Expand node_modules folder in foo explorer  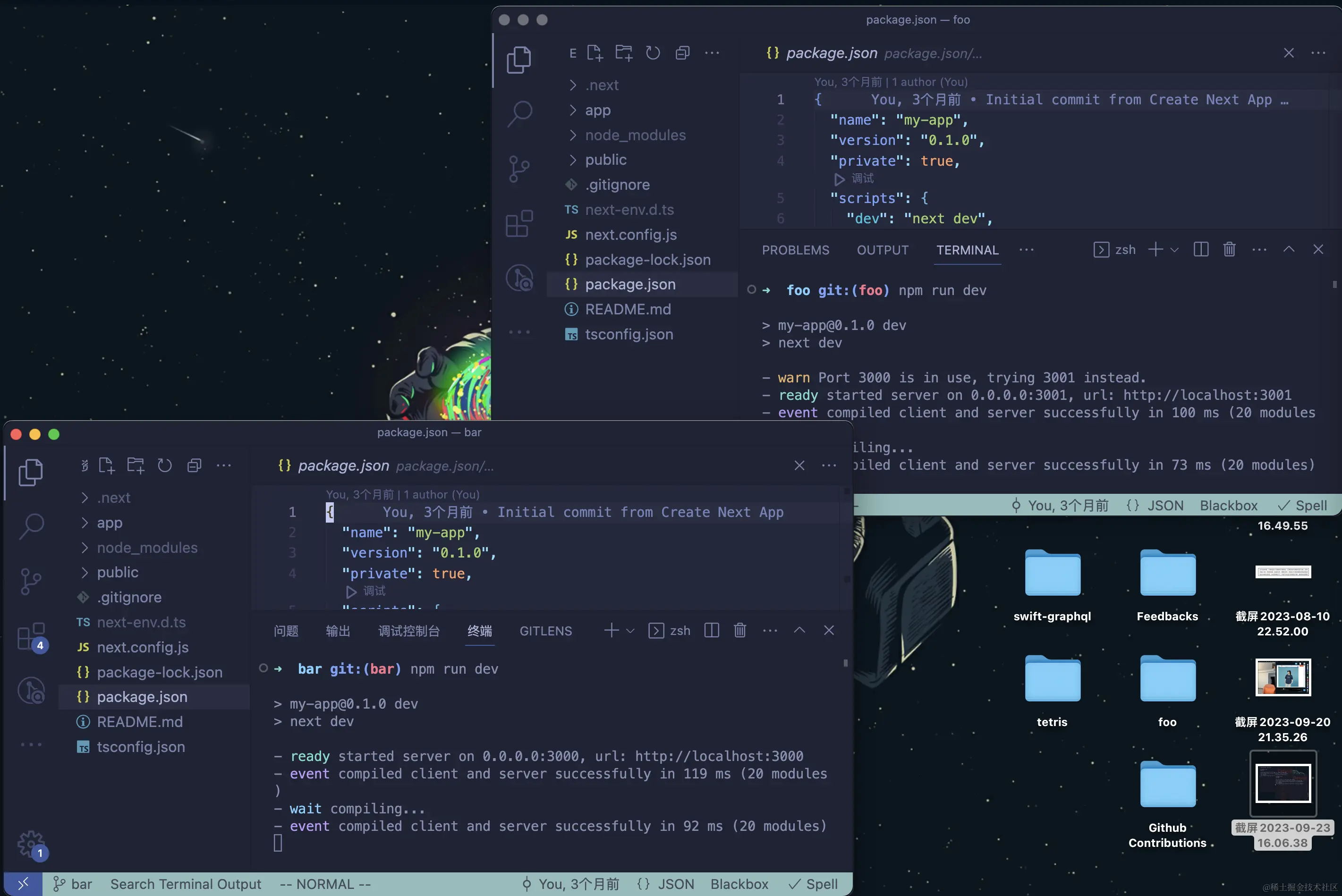(635, 135)
